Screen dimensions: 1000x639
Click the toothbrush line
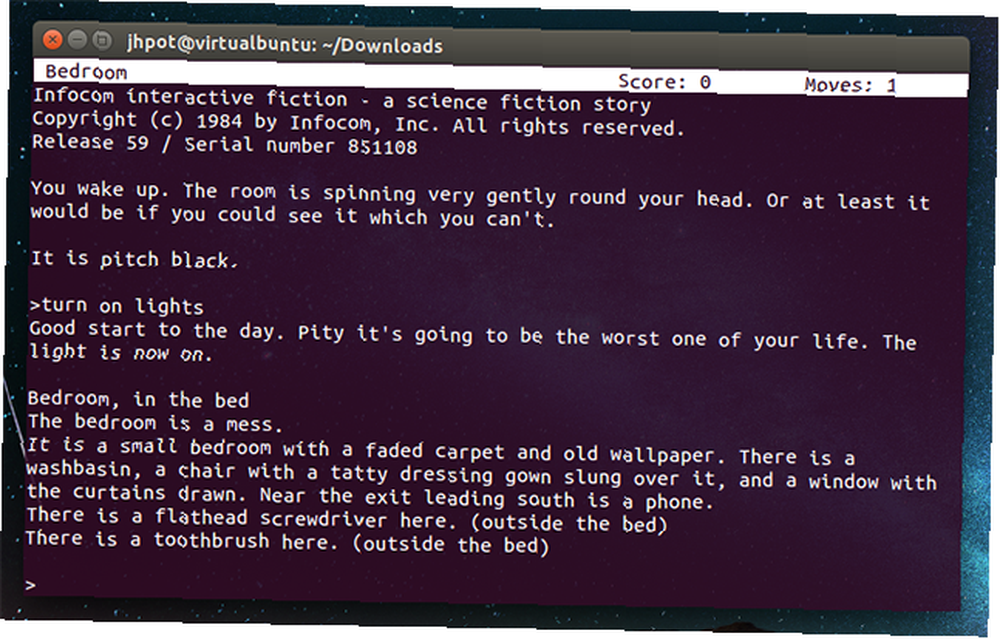pos(287,541)
